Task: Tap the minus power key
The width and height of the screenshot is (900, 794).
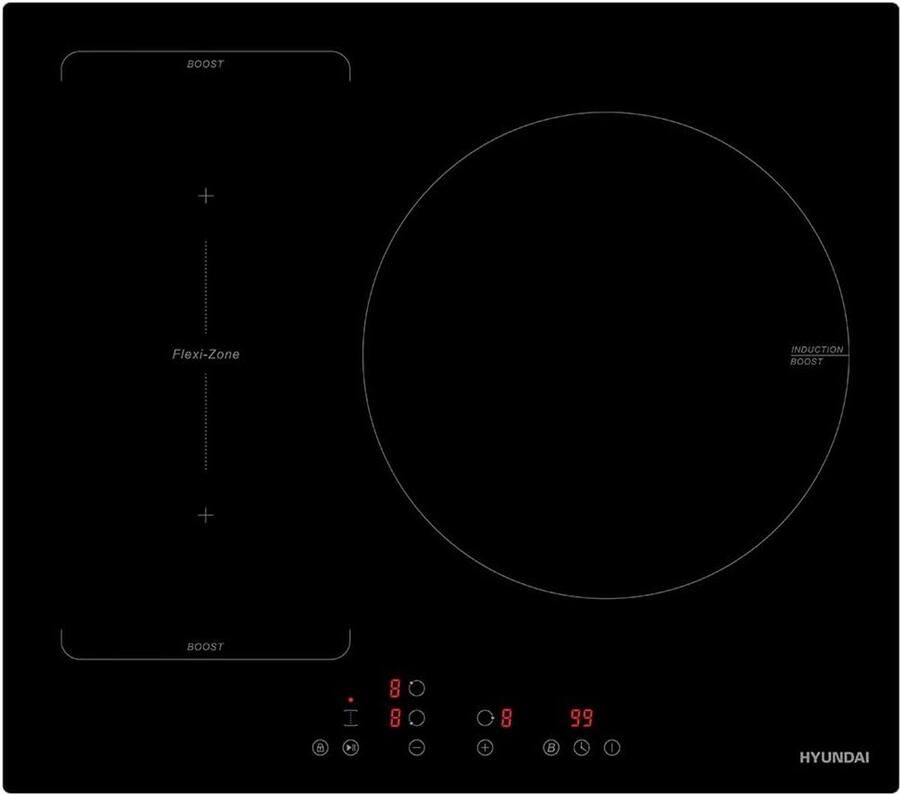Action: coord(417,747)
